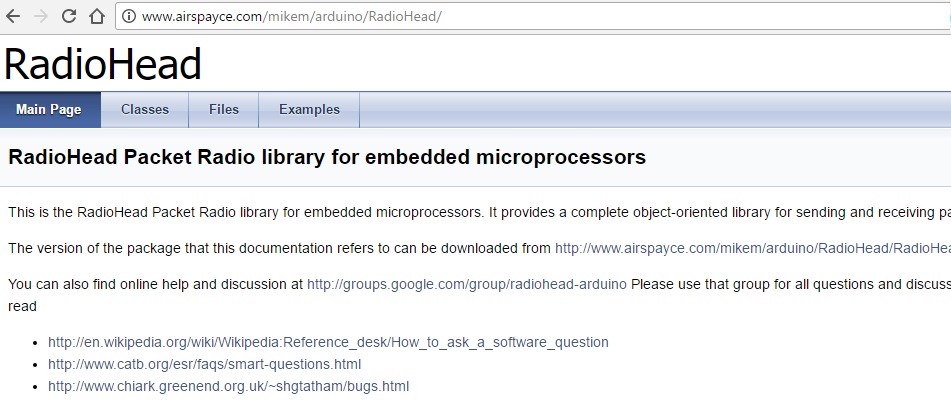View site information icon in address bar
This screenshot has height=415, width=951.
point(129,17)
